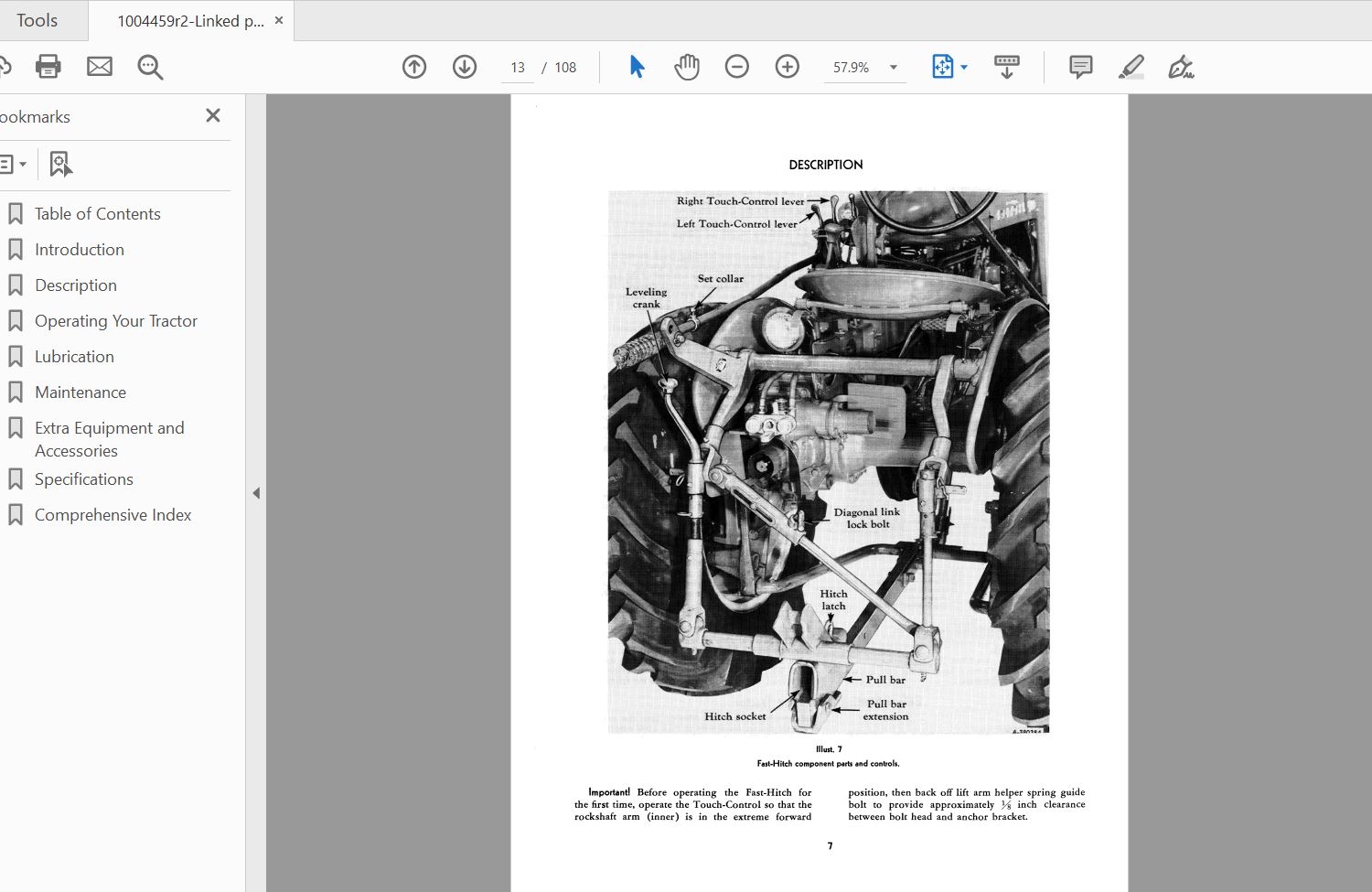Print the document with the printer icon
The image size is (1372, 892).
[48, 67]
